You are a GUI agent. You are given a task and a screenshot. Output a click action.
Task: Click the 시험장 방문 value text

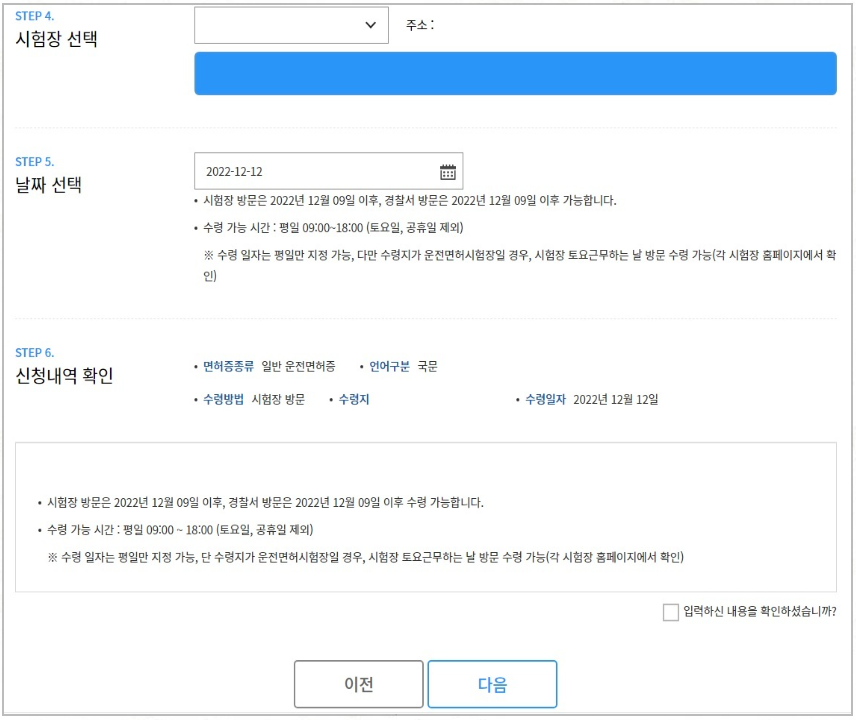[x=278, y=400]
